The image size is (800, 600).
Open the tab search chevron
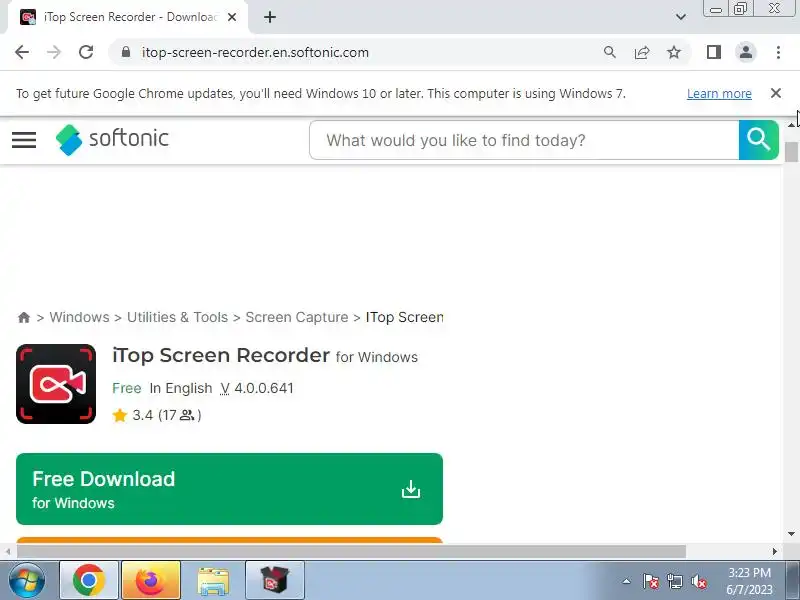[x=681, y=17]
